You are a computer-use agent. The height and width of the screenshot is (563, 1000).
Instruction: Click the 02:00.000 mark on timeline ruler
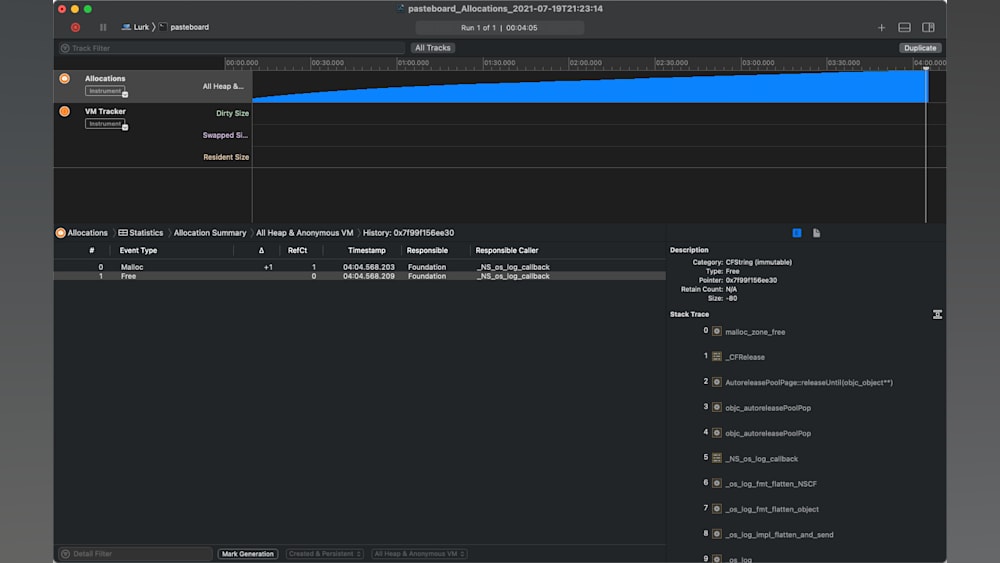pos(585,63)
